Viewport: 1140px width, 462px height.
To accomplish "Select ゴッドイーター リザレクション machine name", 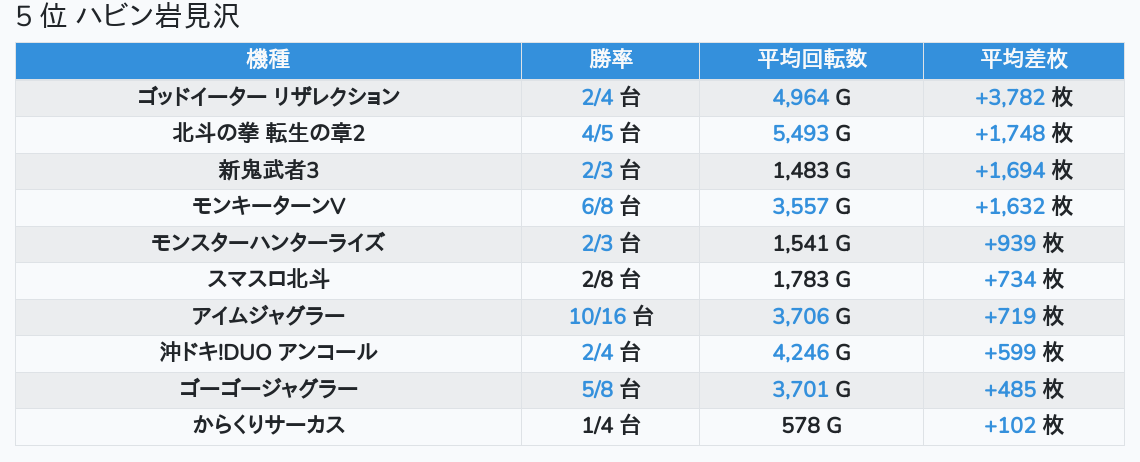I will click(268, 97).
